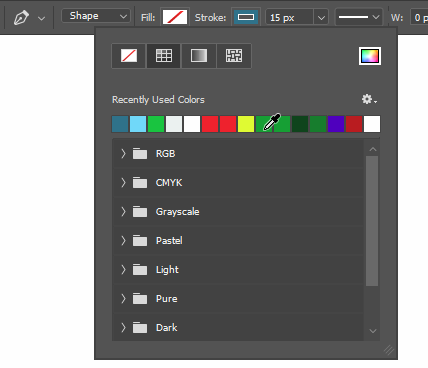Image resolution: width=428 pixels, height=368 pixels.
Task: Open the stroke line style dropdown
Action: click(x=359, y=17)
